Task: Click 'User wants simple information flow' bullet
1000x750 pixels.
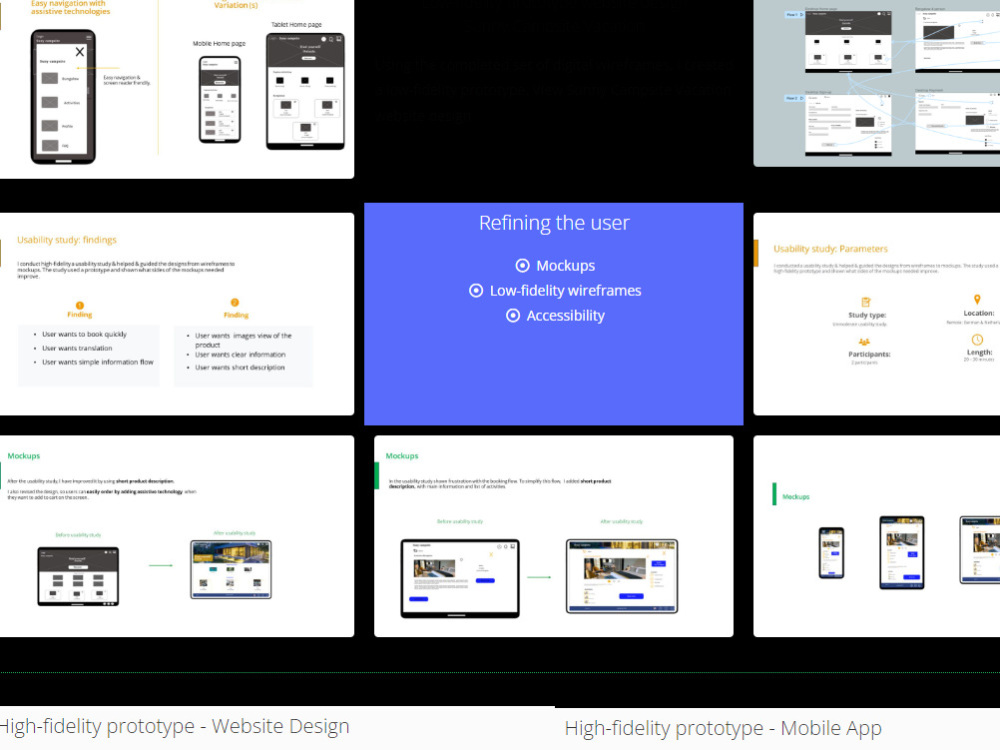Action: click(x=98, y=362)
